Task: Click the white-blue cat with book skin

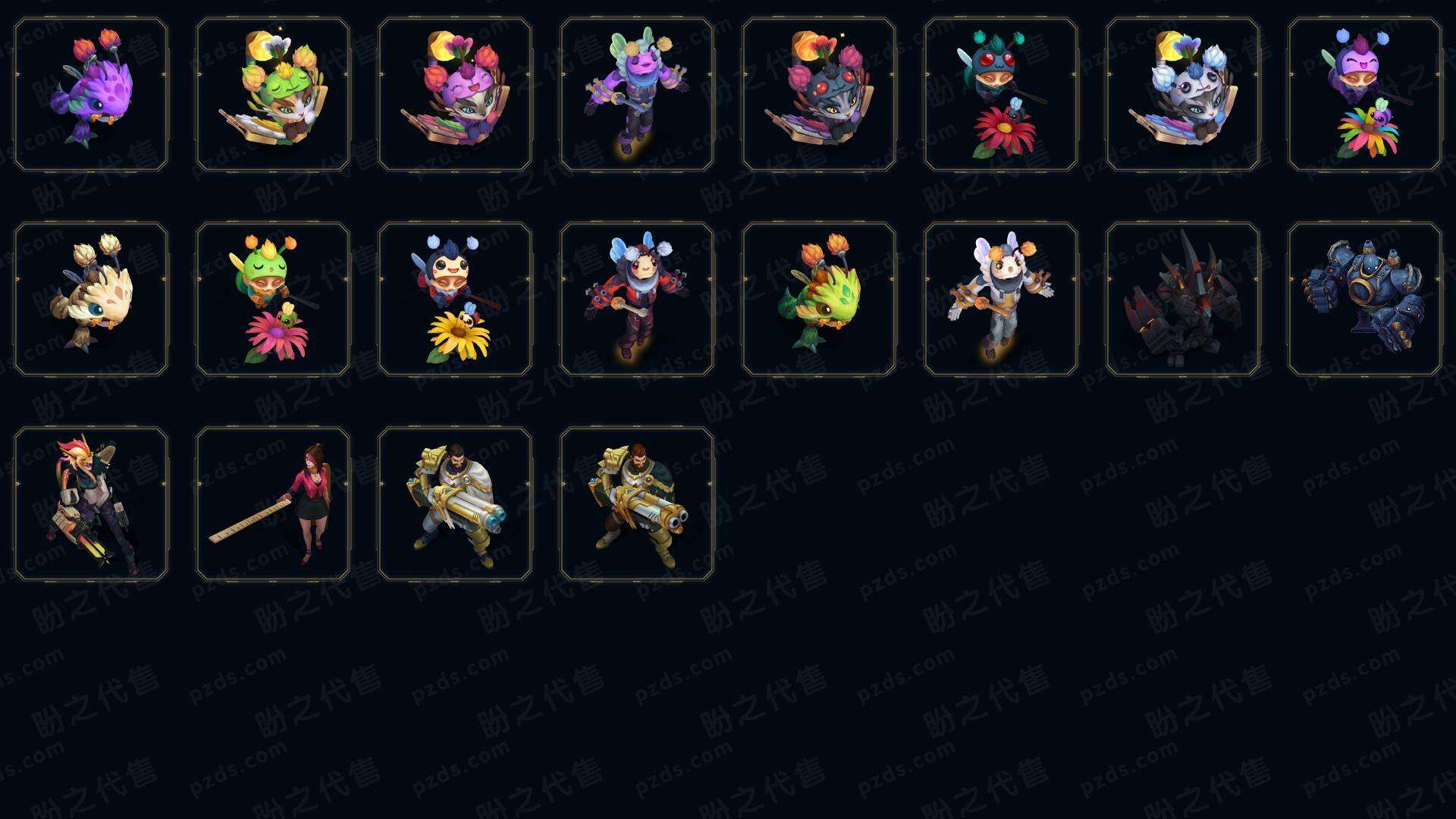Action: 1183,95
